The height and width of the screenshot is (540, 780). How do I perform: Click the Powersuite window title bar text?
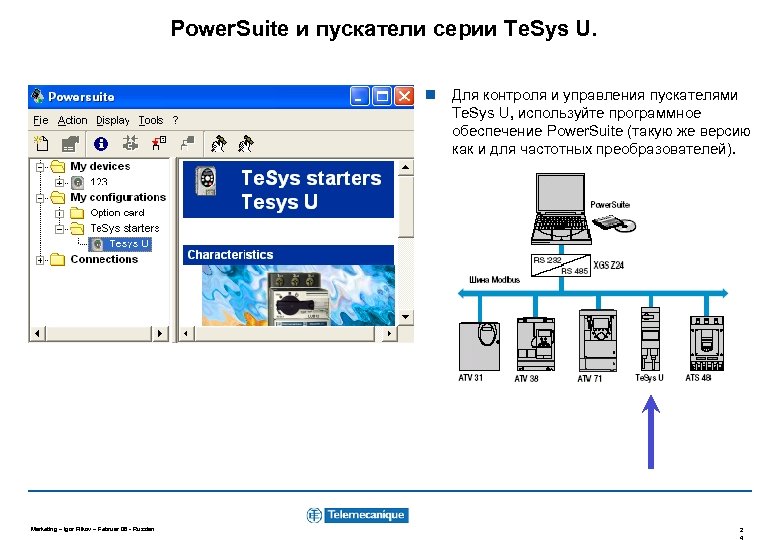[x=81, y=96]
